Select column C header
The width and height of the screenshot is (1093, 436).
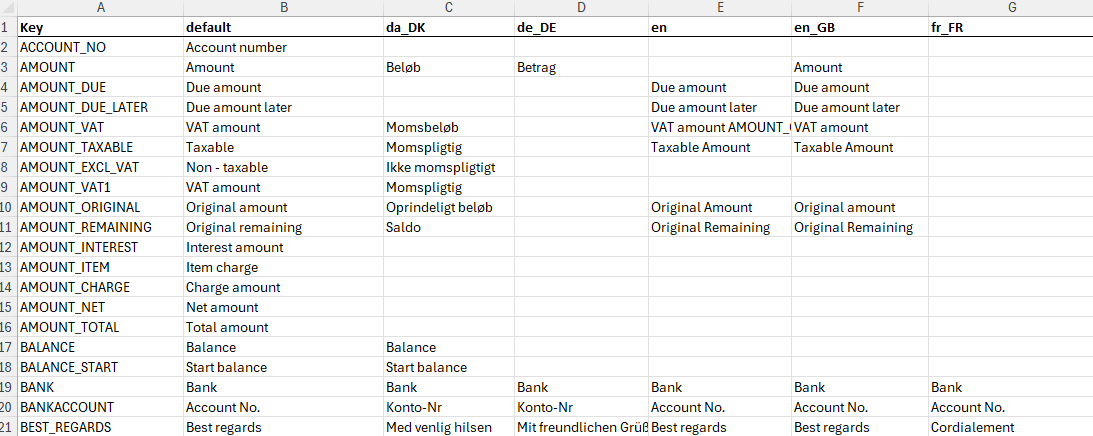[x=448, y=8]
